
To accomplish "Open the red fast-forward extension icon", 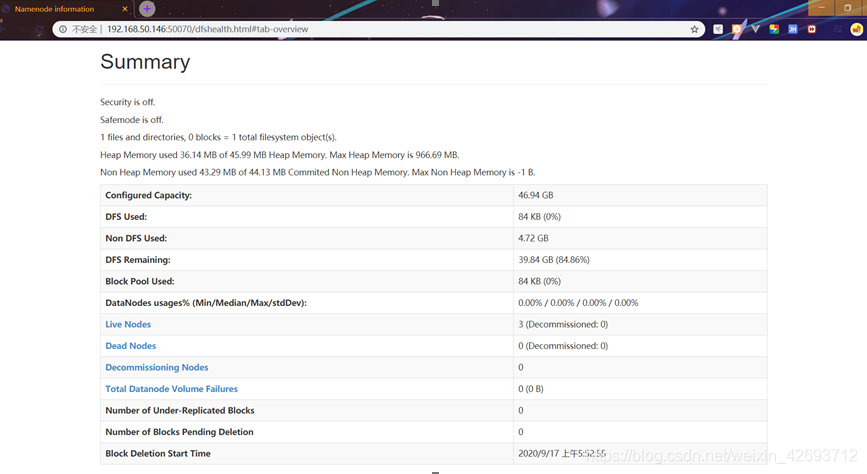I will [x=812, y=29].
